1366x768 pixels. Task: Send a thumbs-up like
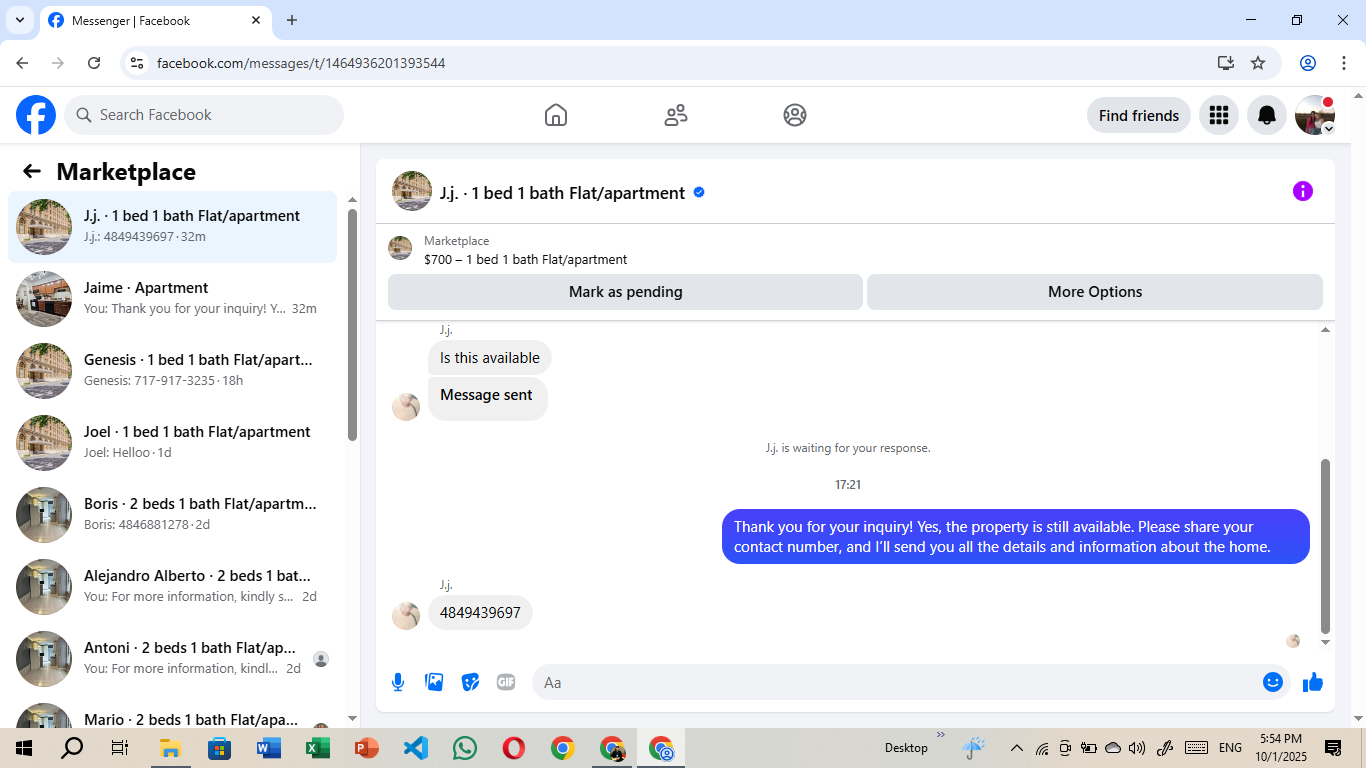[1313, 682]
